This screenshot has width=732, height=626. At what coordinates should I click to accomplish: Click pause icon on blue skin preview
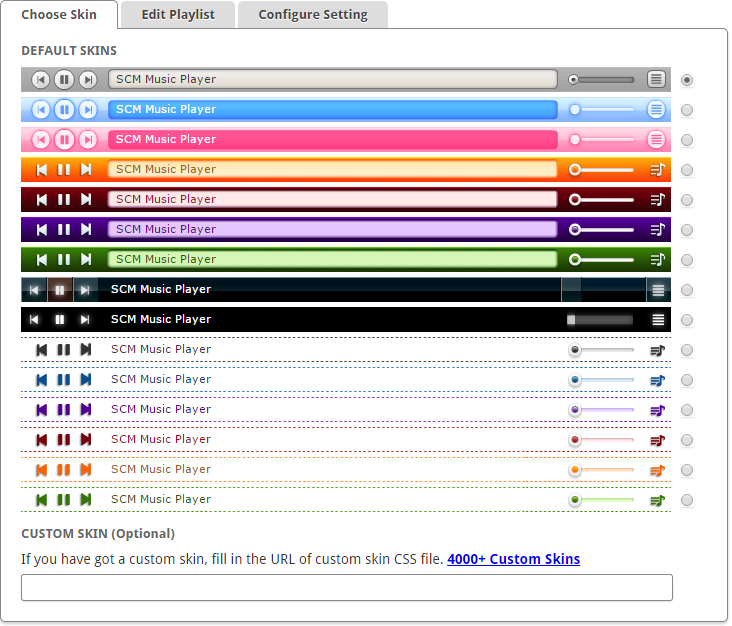coord(64,110)
